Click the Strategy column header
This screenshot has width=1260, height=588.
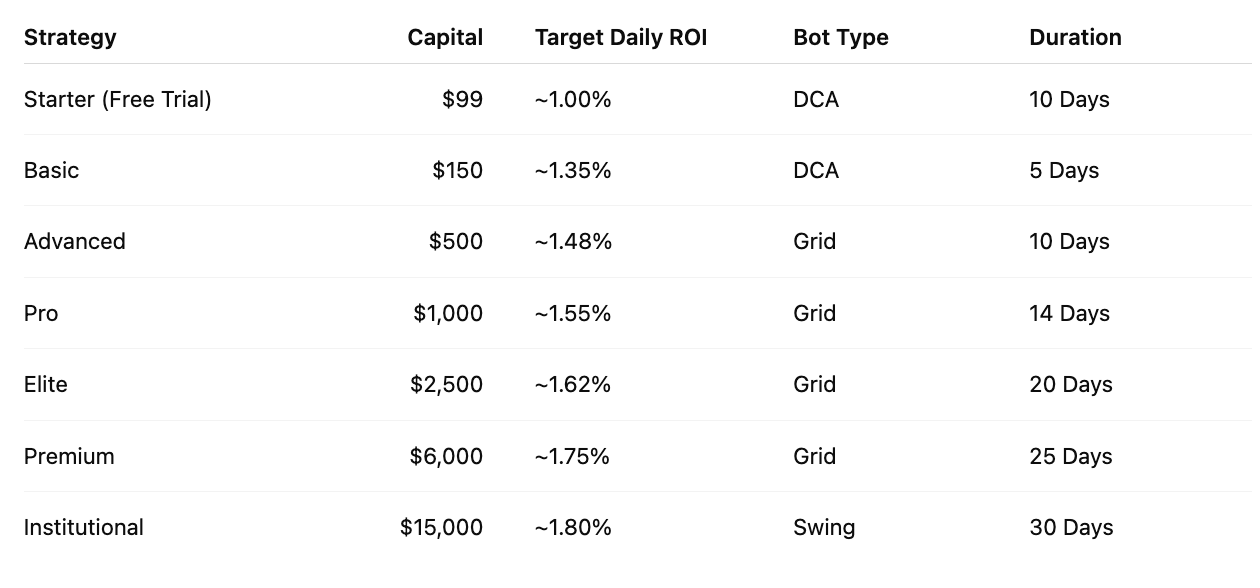pos(70,38)
